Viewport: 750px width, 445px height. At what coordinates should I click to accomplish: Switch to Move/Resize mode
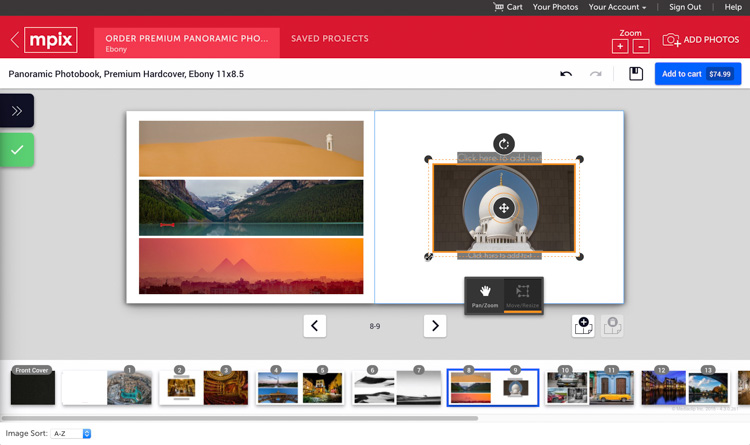coord(522,295)
